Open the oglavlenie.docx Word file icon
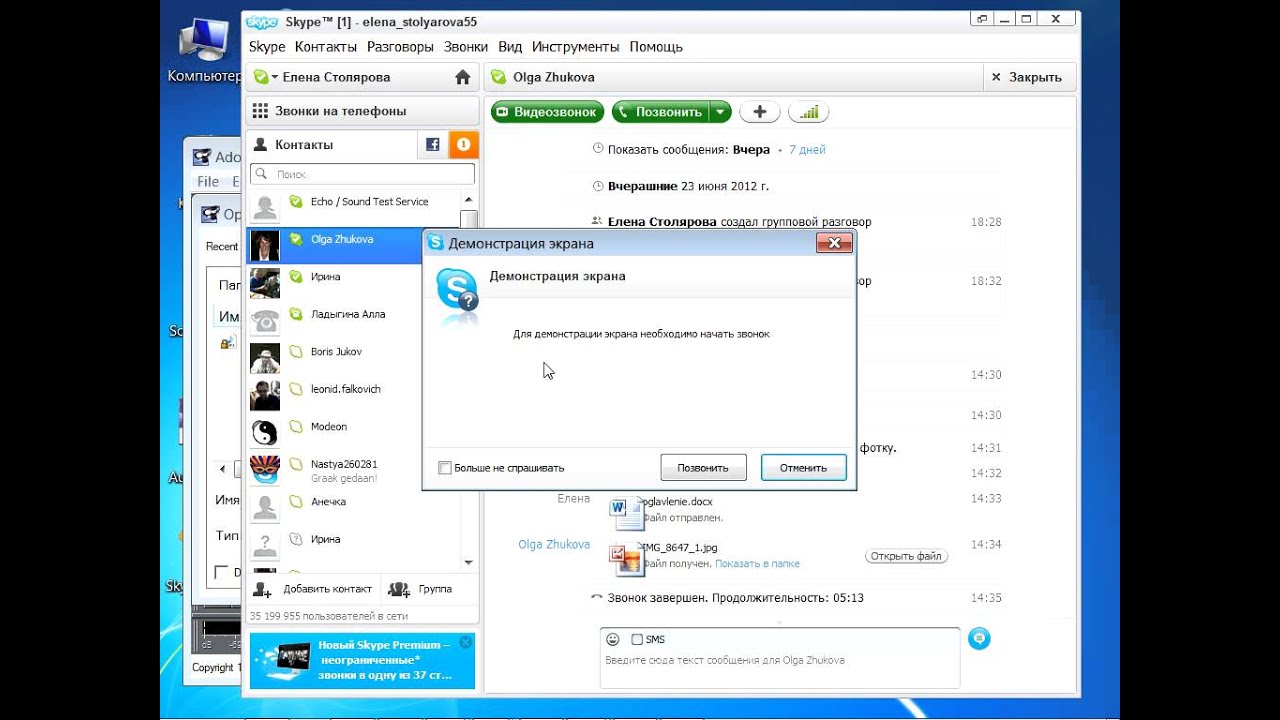The height and width of the screenshot is (720, 1280). pos(625,512)
